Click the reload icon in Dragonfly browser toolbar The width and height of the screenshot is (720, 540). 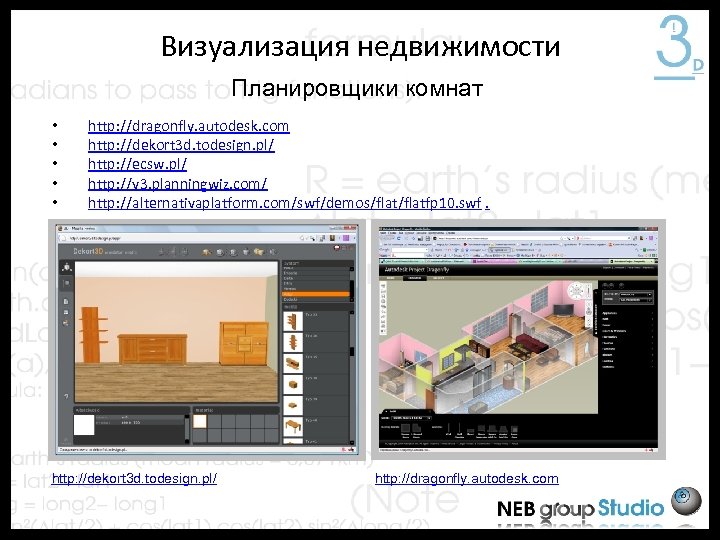399,238
